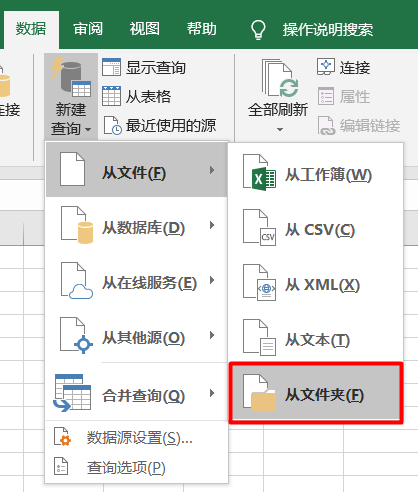
Task: Choose 从 XML(X) in submenu
Action: click(x=316, y=282)
